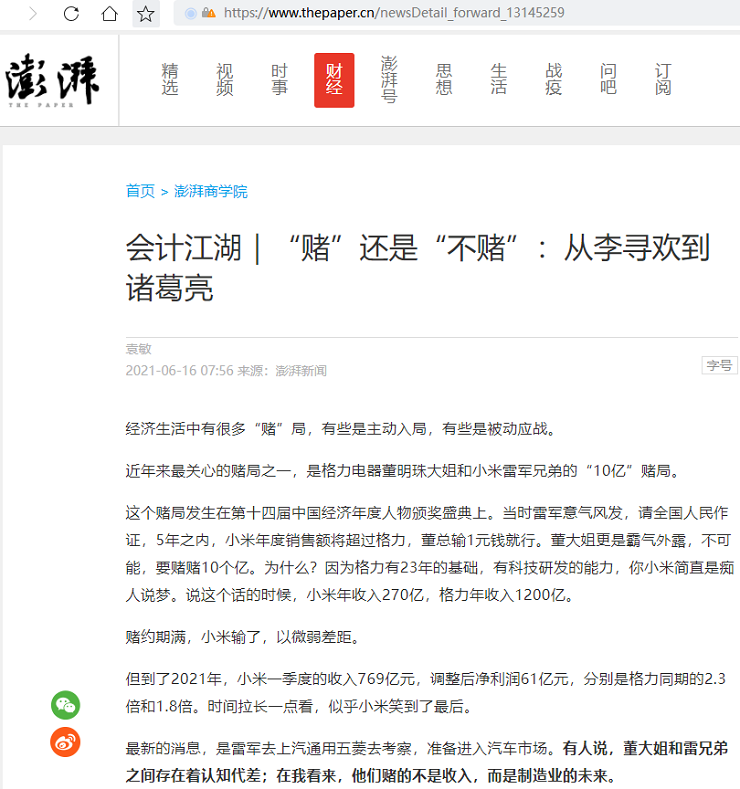Open the 澎湃号 section
The height and width of the screenshot is (789, 740).
[x=389, y=80]
